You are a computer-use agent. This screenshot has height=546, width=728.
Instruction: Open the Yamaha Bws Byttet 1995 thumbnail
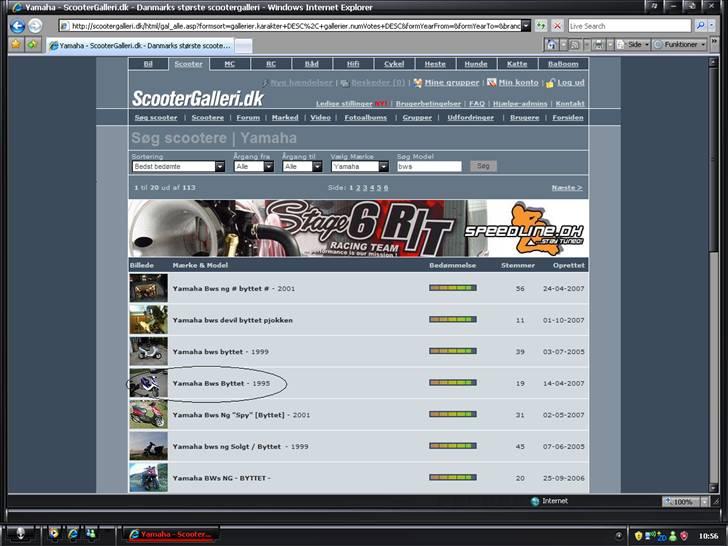pyautogui.click(x=149, y=383)
